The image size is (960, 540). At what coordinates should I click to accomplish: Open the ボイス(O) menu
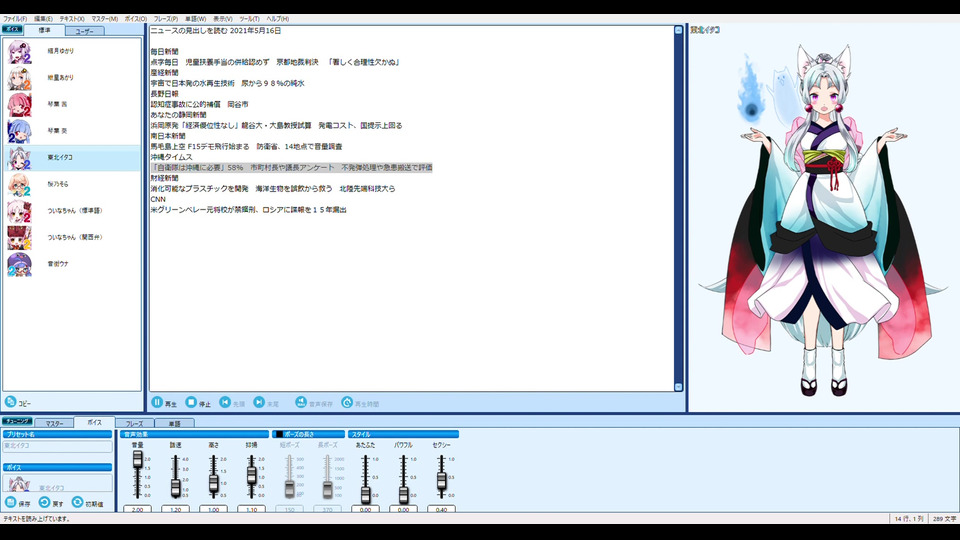coord(136,19)
